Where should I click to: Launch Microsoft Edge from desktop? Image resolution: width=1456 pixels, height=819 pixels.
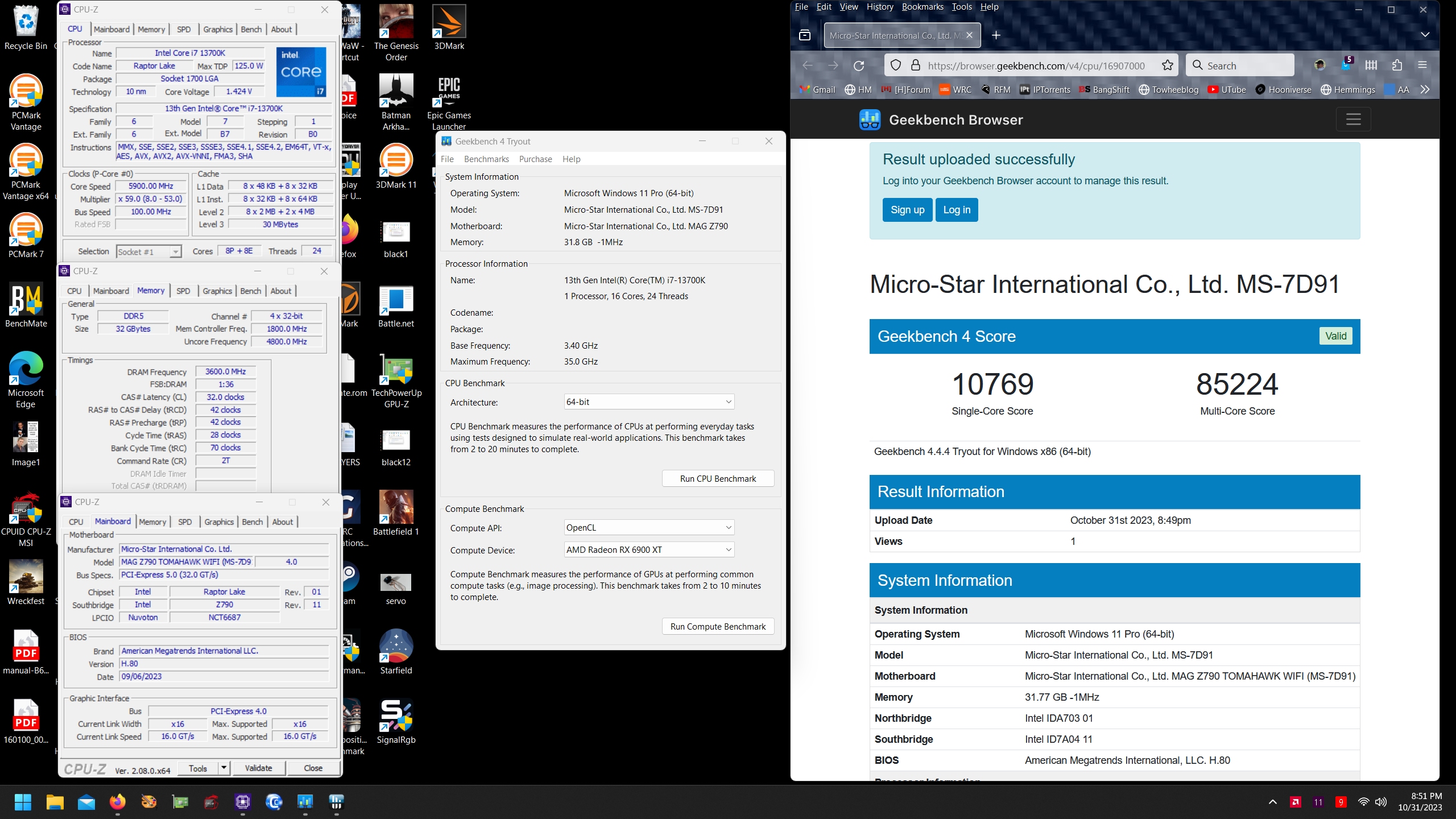26,380
